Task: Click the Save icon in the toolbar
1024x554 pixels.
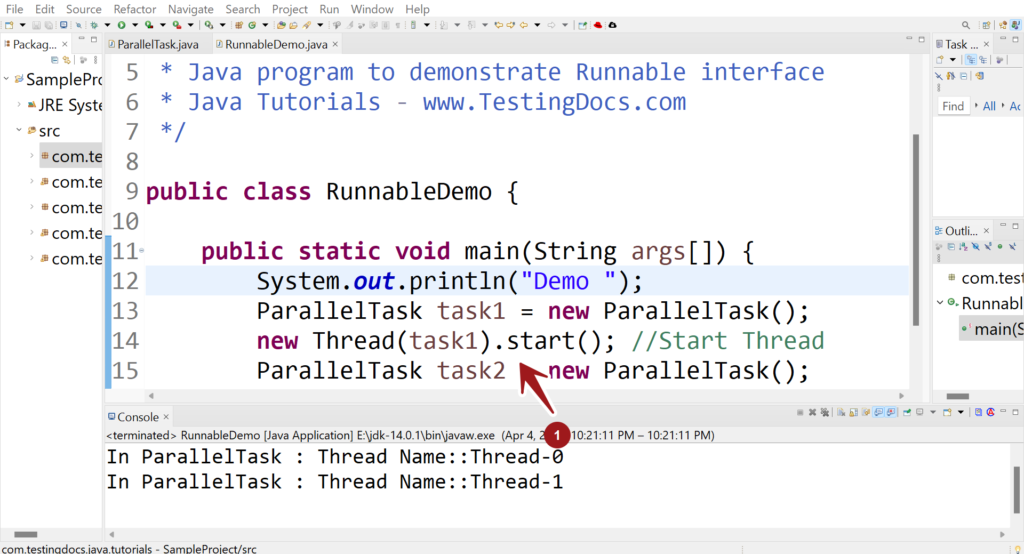Action: pos(37,24)
